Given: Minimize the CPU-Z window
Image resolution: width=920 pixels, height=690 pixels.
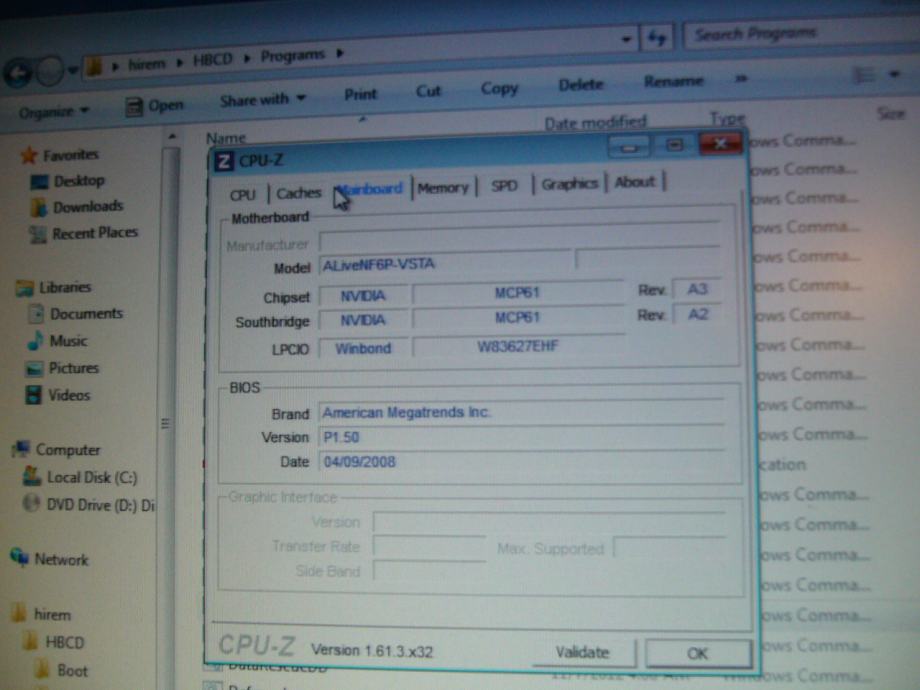Looking at the screenshot, I should pos(628,146).
